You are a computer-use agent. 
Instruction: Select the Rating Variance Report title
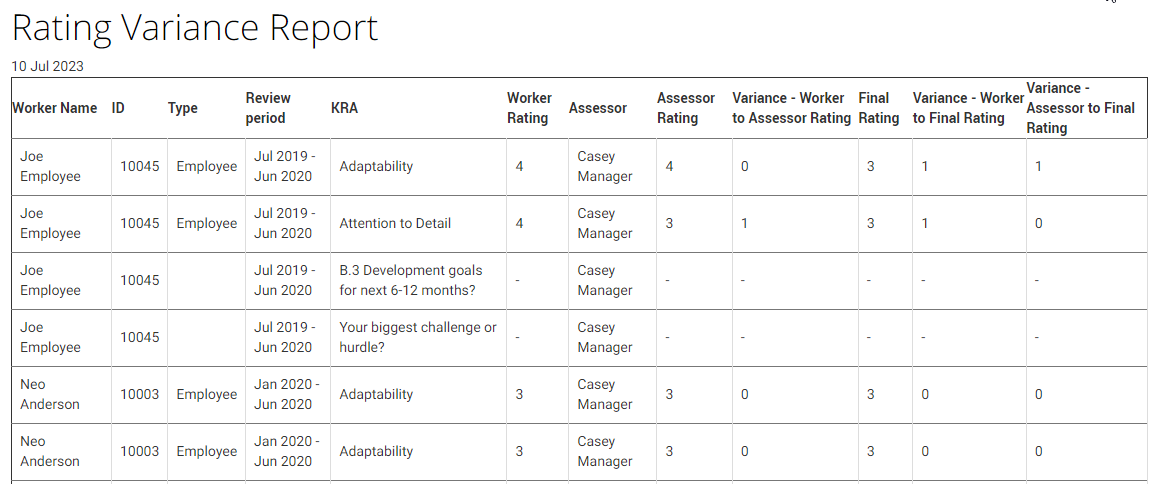point(195,28)
